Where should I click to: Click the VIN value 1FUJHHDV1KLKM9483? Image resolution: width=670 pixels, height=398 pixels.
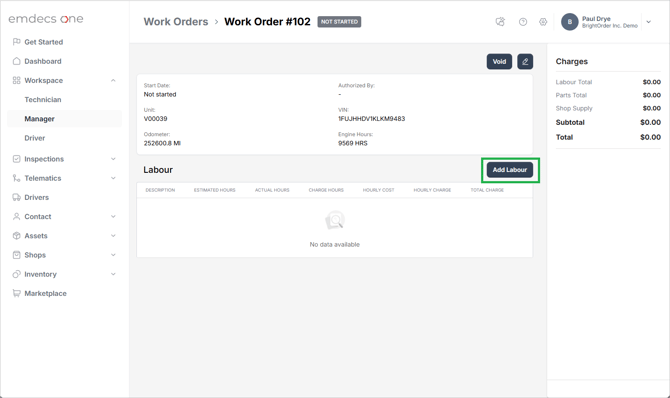372,119
